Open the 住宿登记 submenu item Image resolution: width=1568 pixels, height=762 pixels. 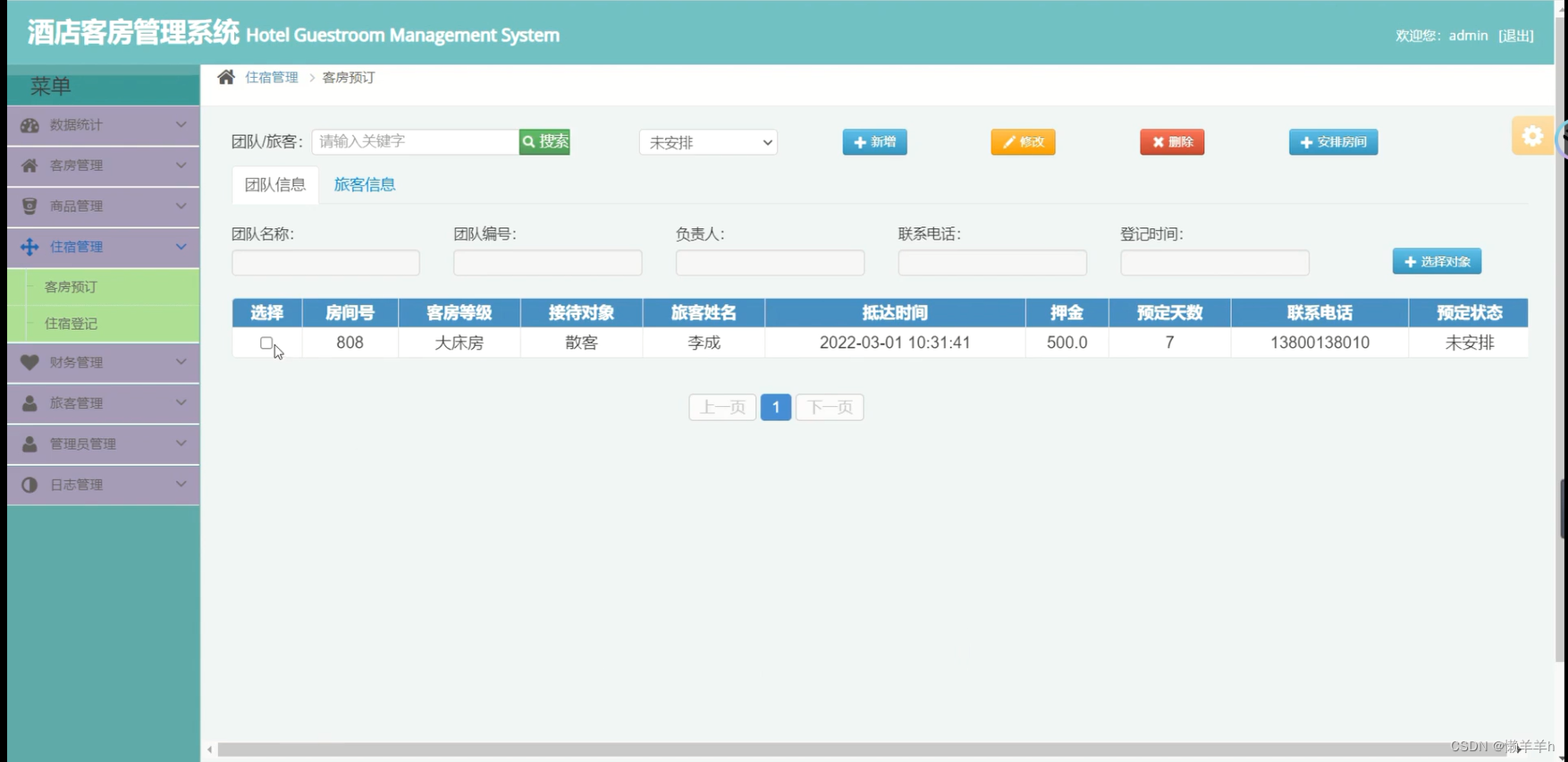pos(103,324)
